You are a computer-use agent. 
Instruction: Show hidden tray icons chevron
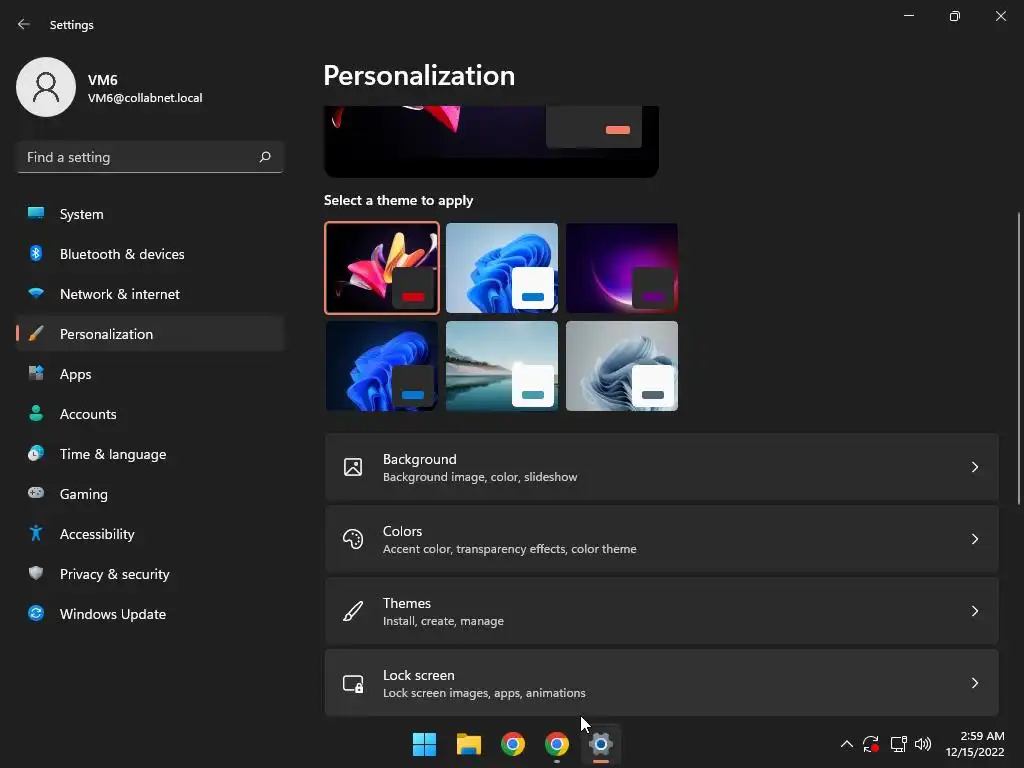tap(846, 744)
